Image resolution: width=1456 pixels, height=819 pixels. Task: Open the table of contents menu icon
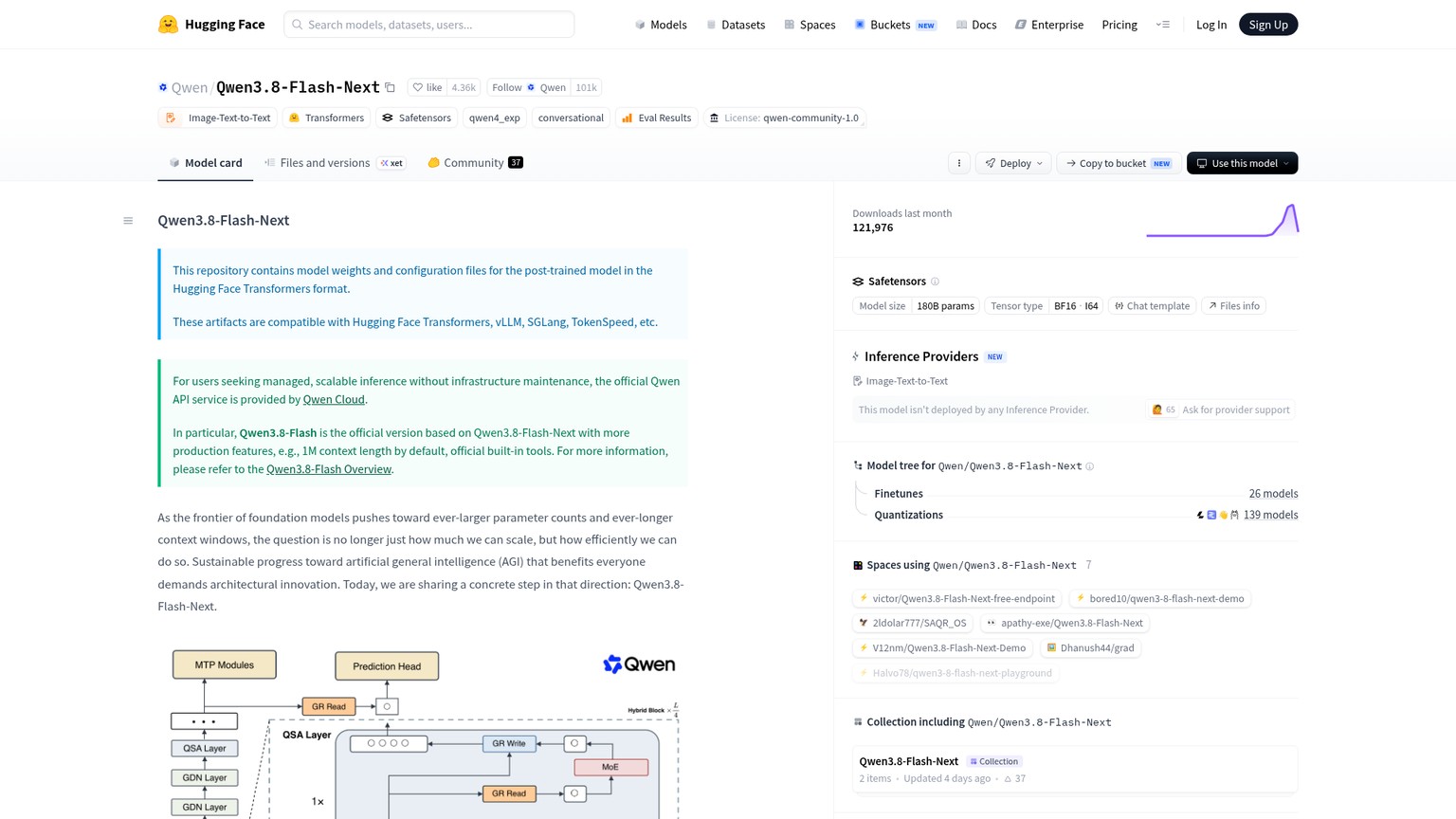(128, 221)
